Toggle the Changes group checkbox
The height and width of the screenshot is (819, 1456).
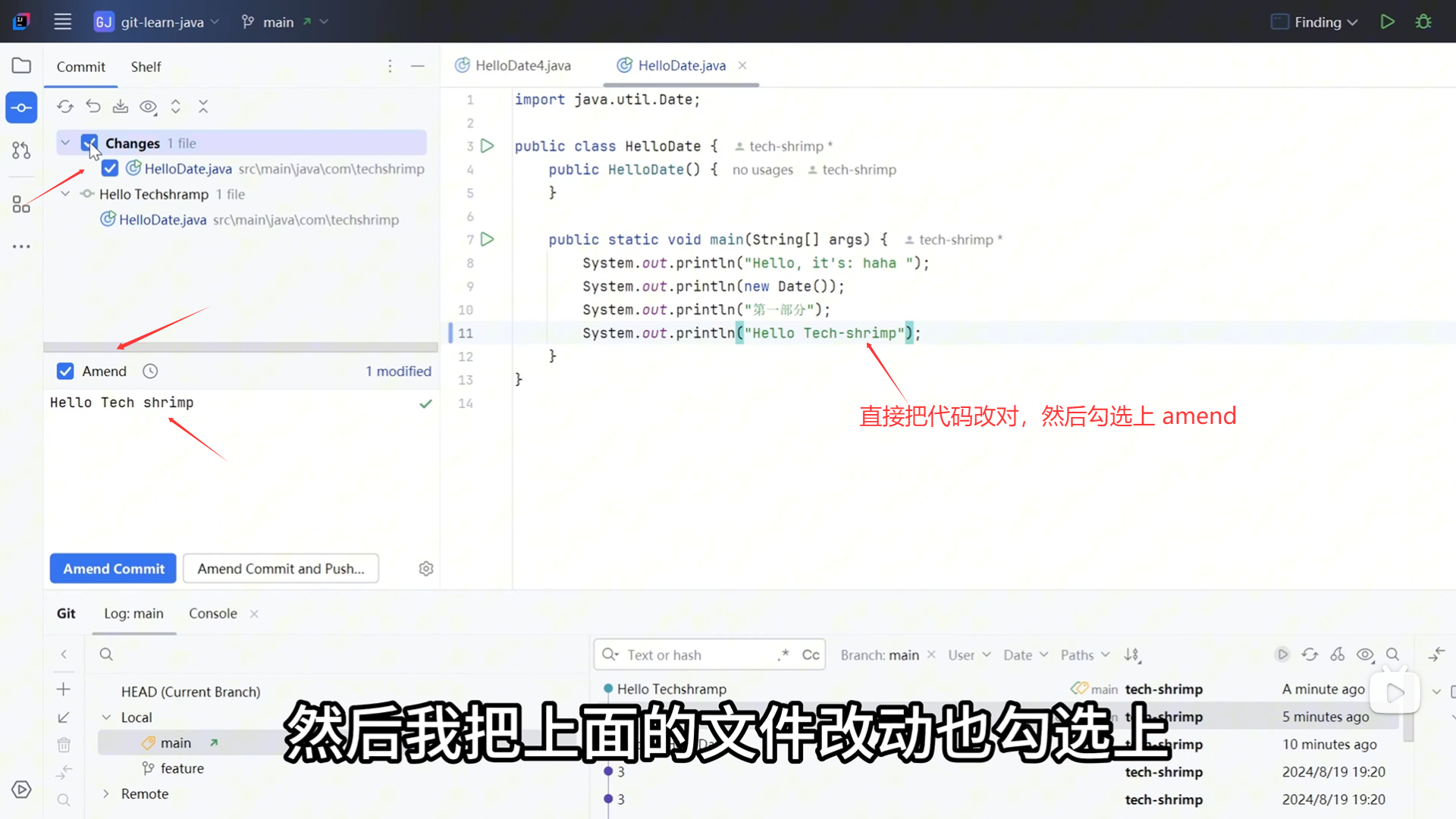click(89, 143)
